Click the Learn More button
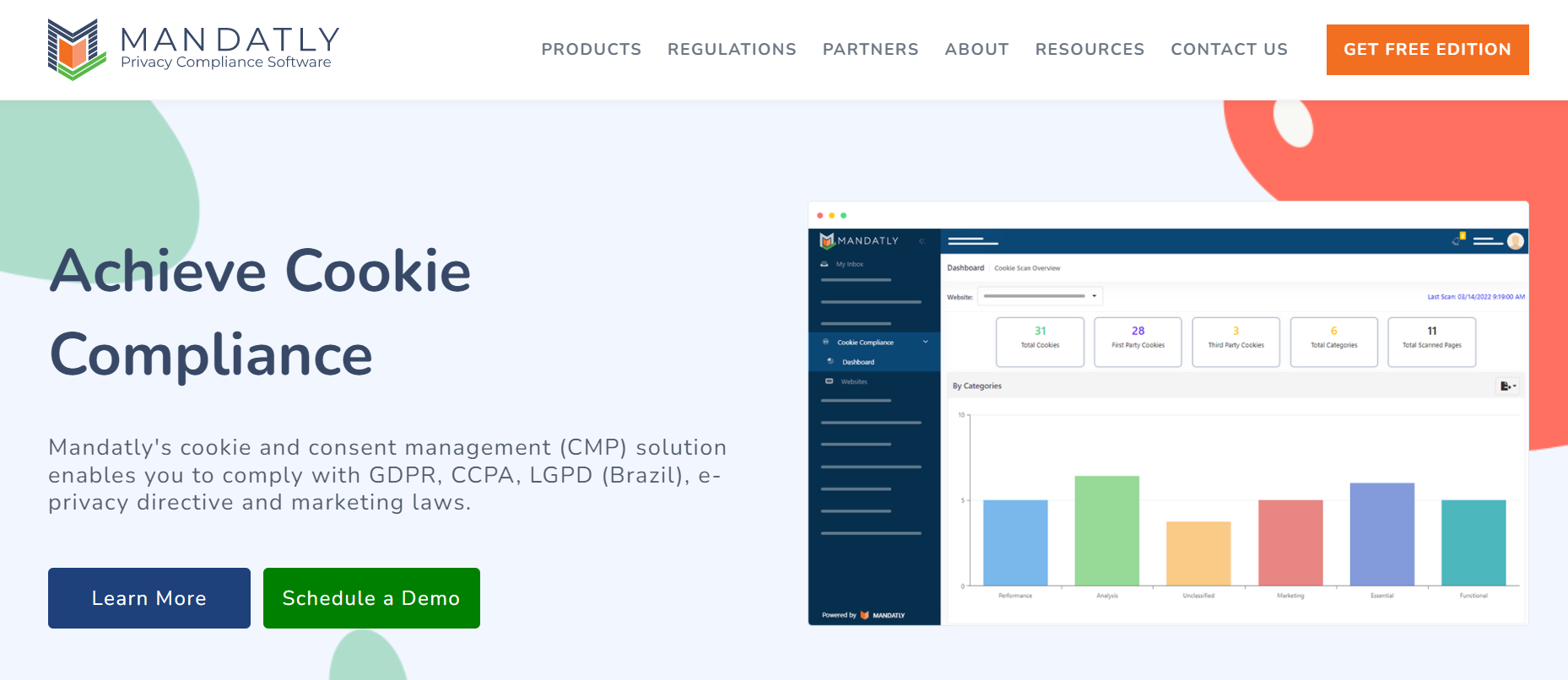This screenshot has width=1568, height=680. (x=149, y=598)
